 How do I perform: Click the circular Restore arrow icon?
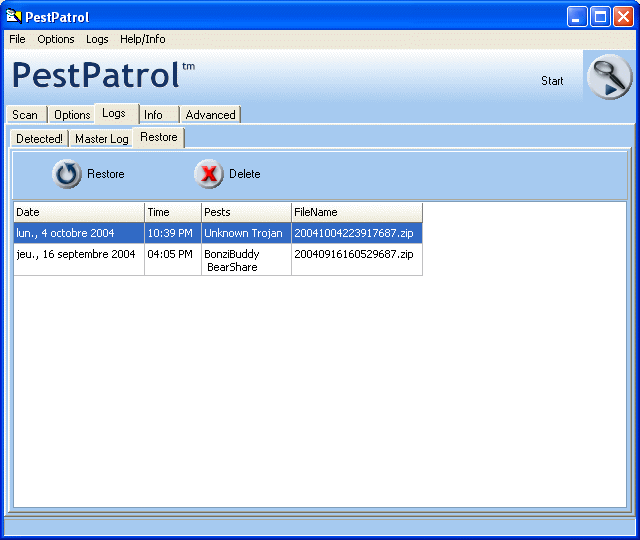pyautogui.click(x=67, y=174)
